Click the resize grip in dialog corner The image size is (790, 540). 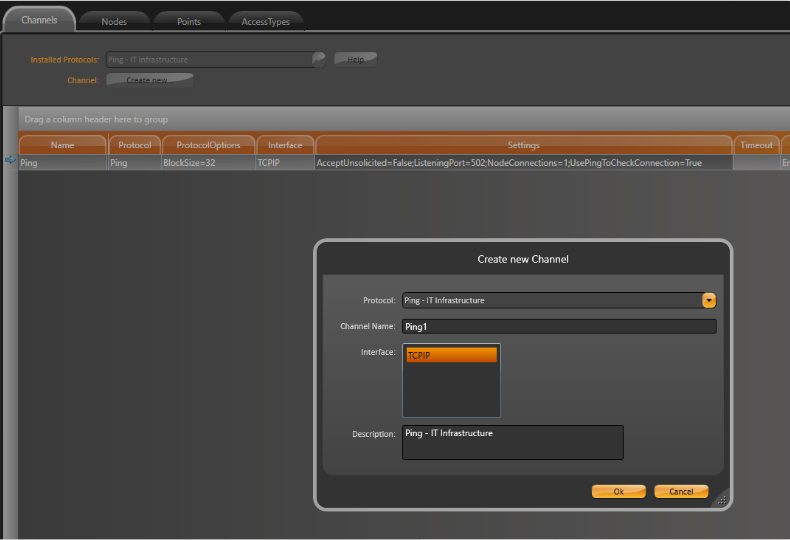[x=721, y=499]
